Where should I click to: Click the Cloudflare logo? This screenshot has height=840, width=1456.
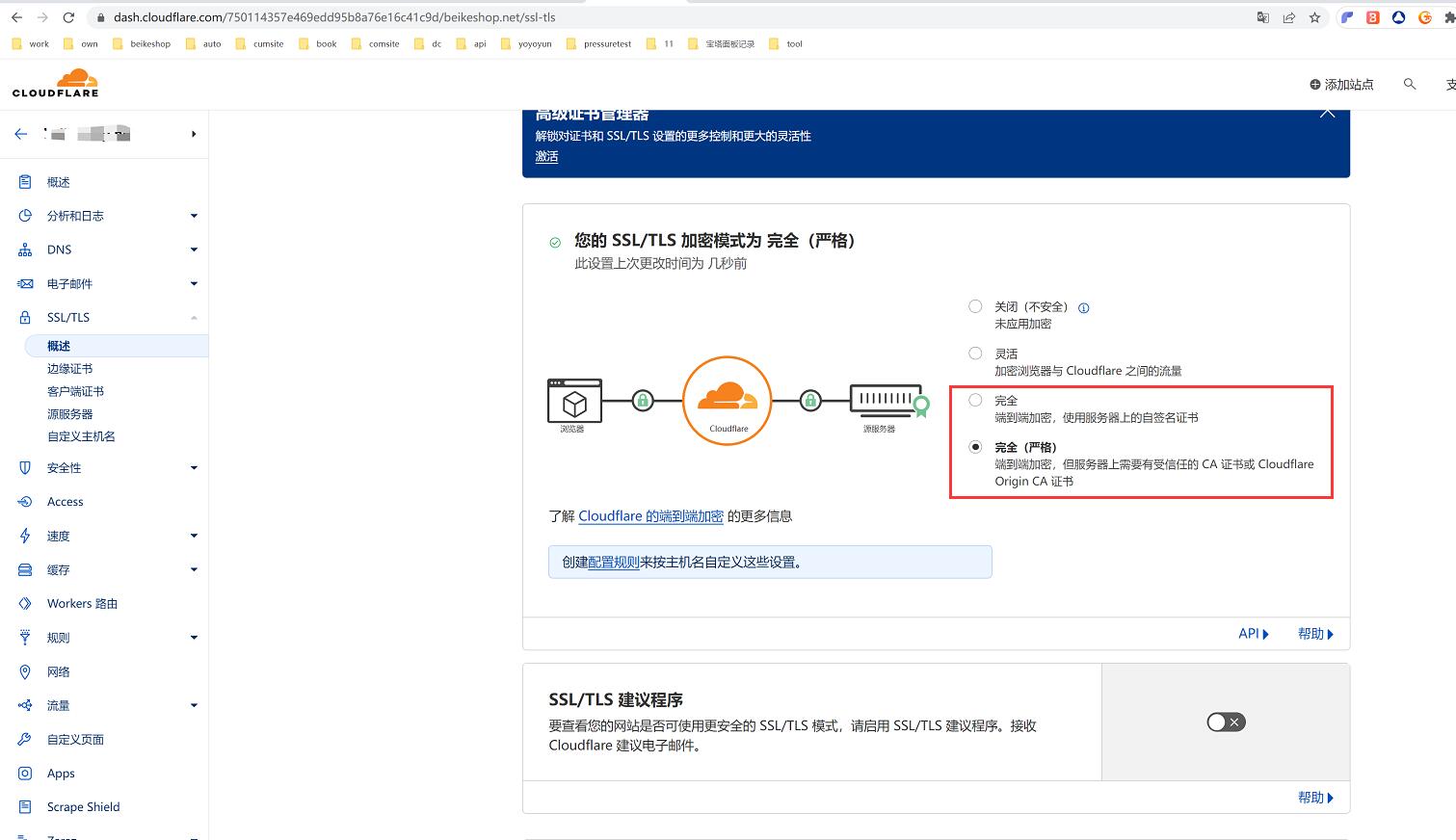56,83
